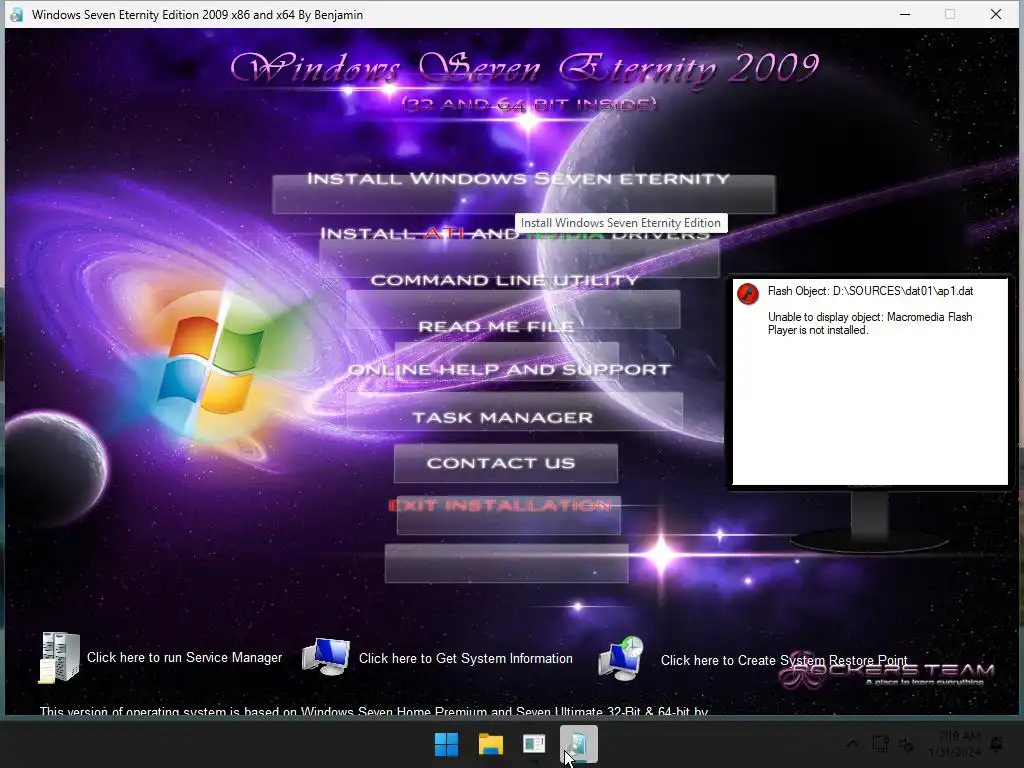
Task: Click the 'Macromedia Flash Player is not installed' message
Action: [870, 323]
